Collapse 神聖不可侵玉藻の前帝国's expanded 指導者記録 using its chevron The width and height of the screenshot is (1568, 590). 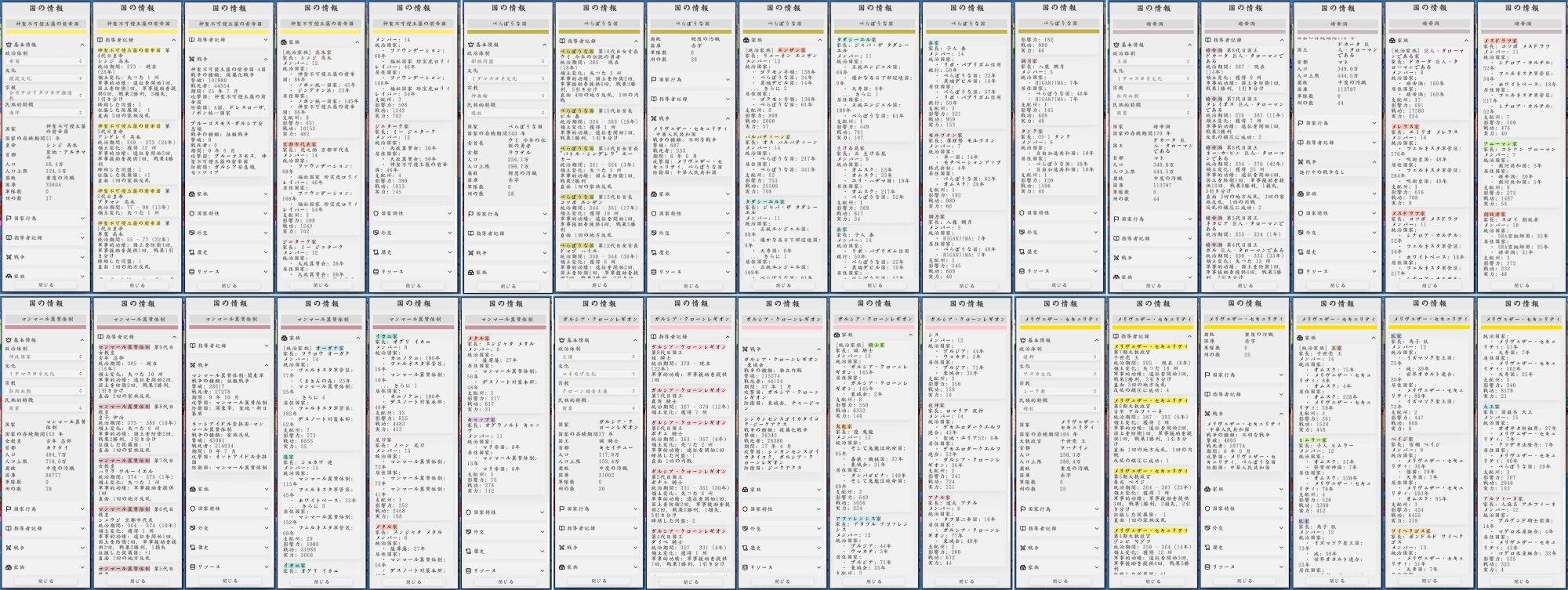coord(174,40)
